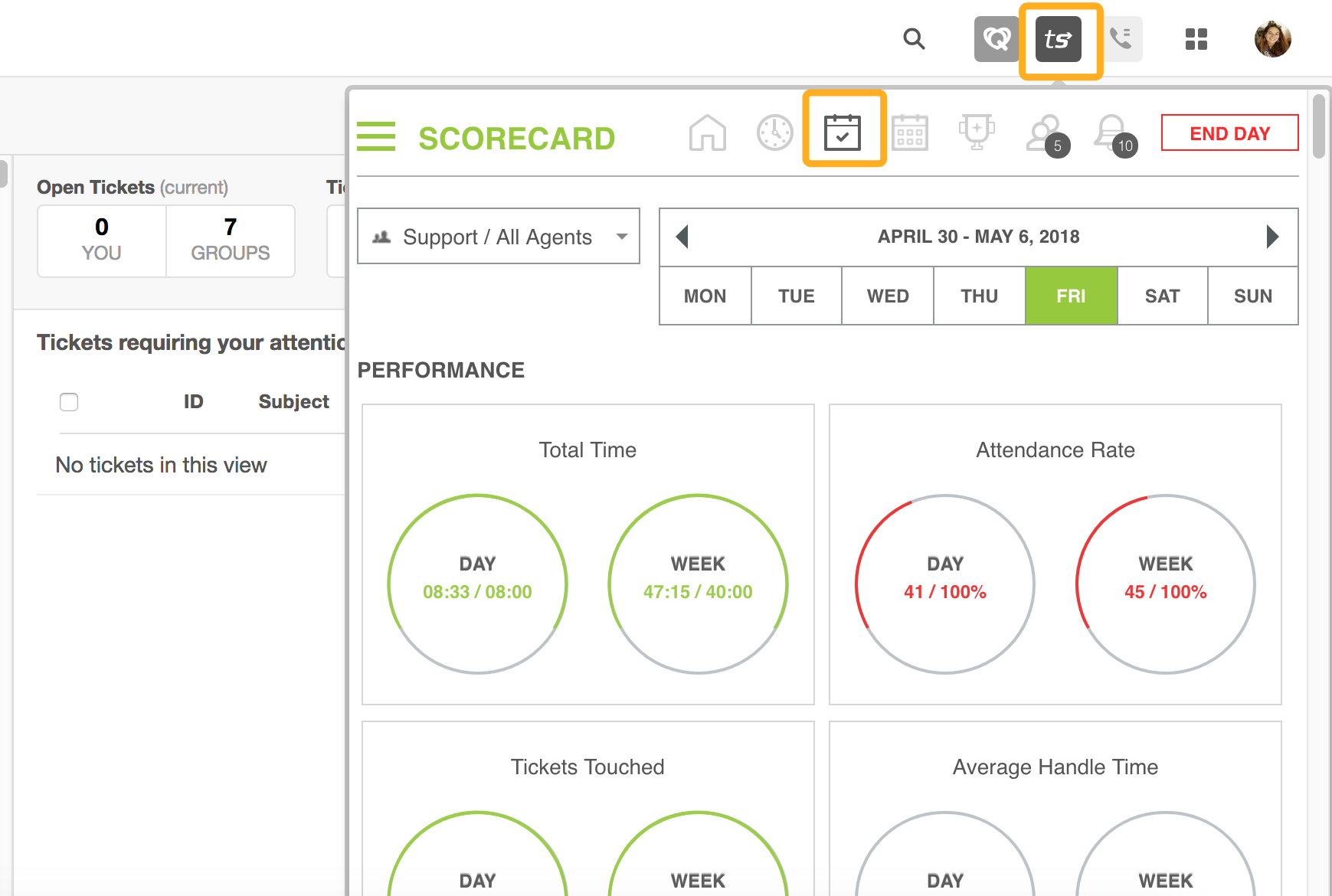Select the FRI day tab

pos(1071,296)
